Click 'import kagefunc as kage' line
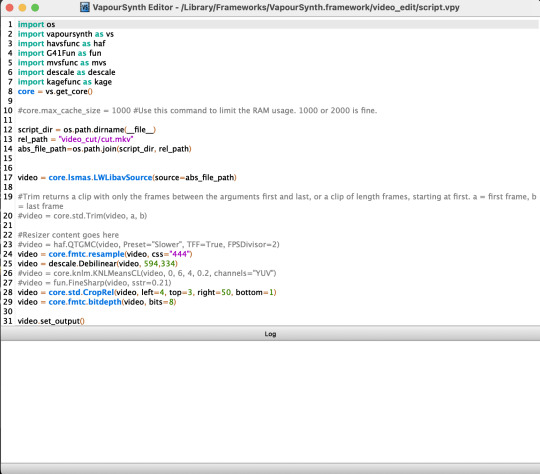The height and width of the screenshot is (474, 540). (65, 82)
